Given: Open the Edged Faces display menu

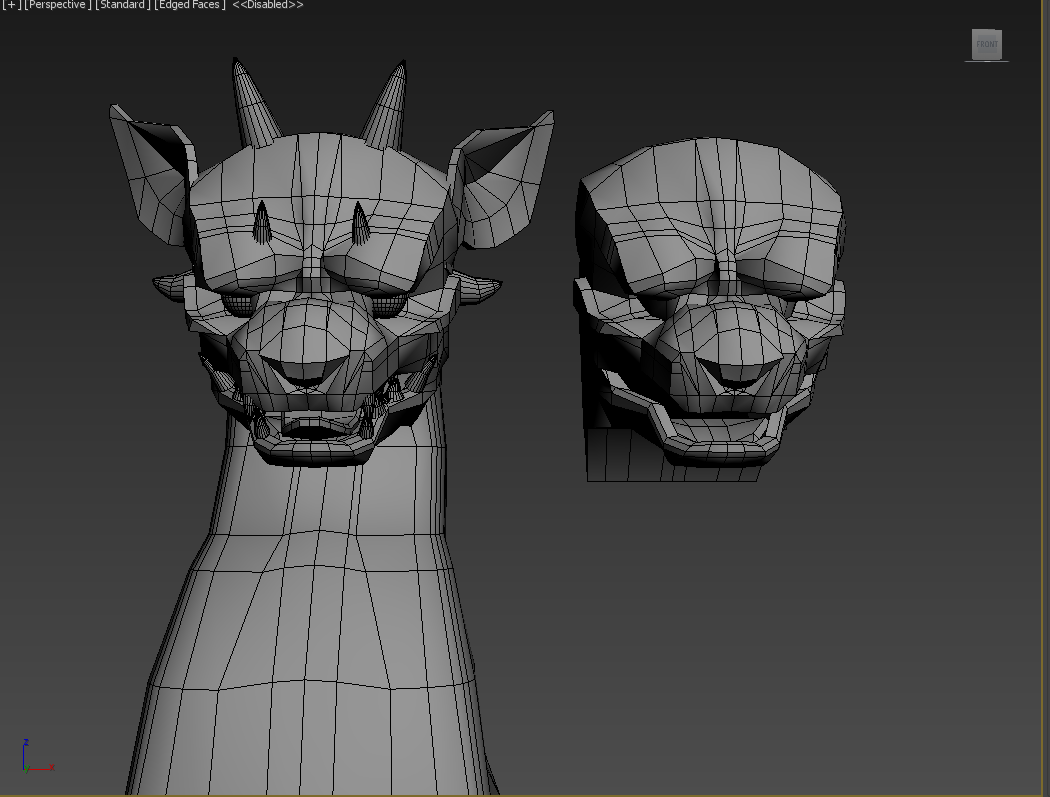Looking at the screenshot, I should point(190,5).
